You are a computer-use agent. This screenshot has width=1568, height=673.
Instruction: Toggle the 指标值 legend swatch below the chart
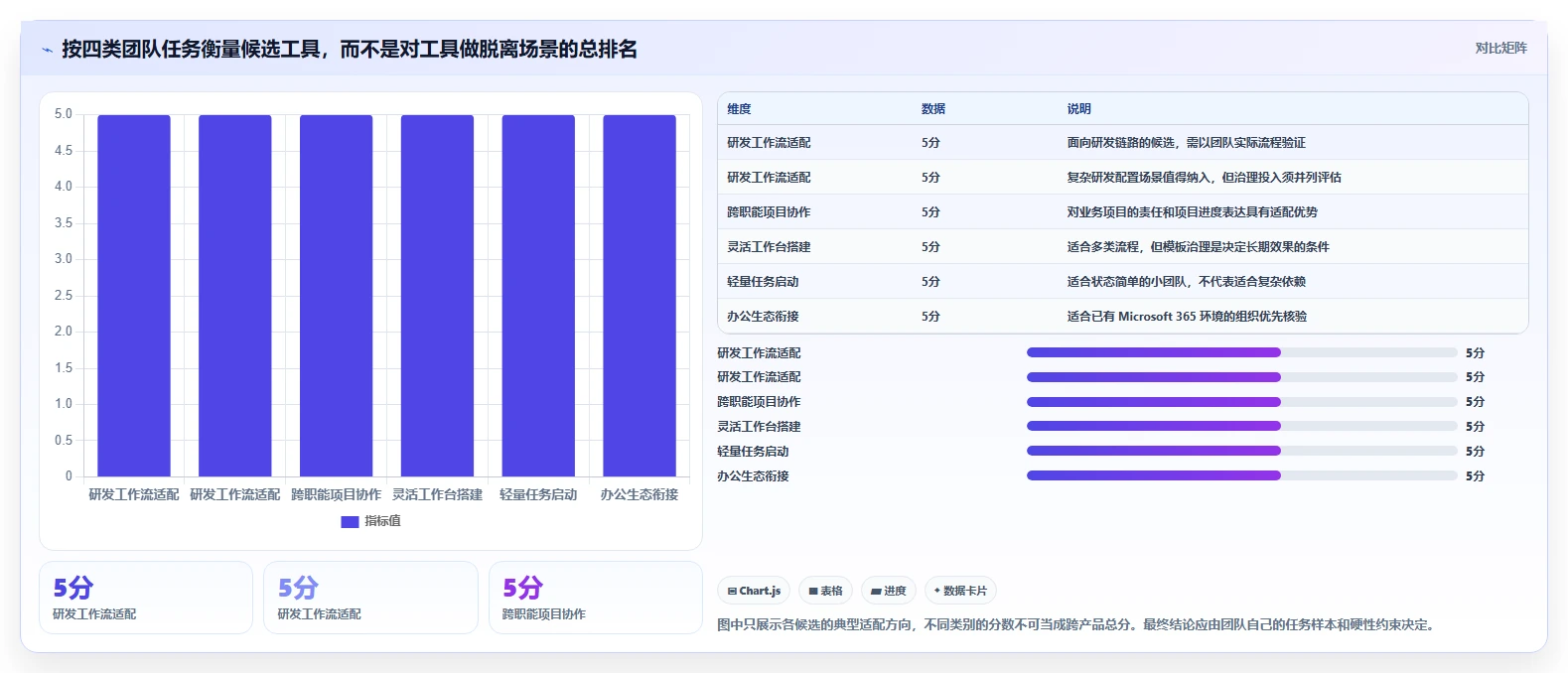(x=350, y=521)
